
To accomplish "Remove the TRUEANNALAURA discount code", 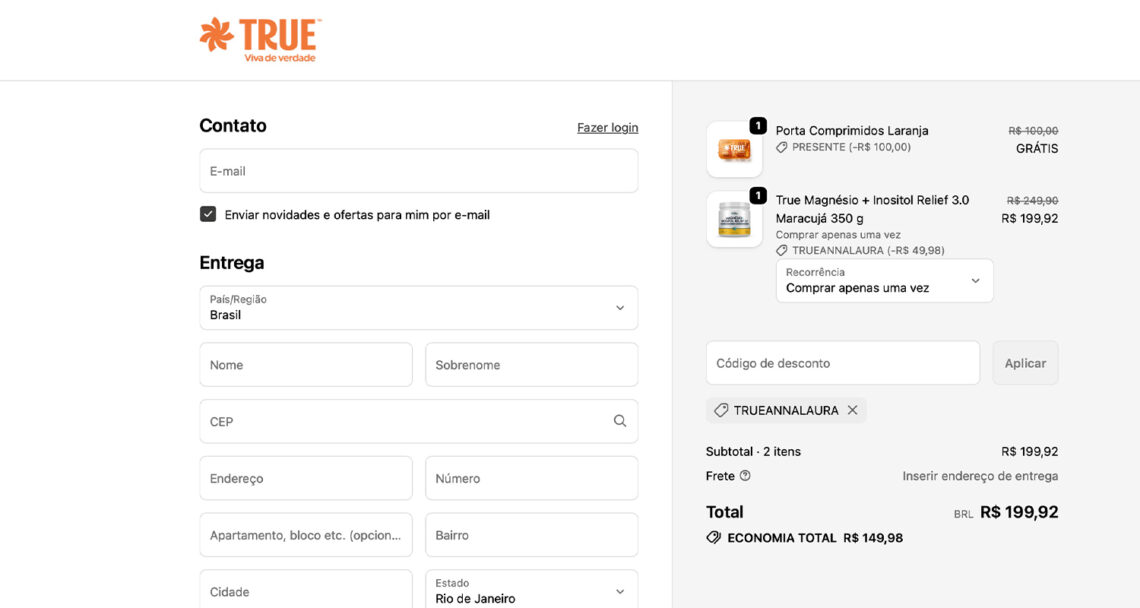I will pos(852,410).
